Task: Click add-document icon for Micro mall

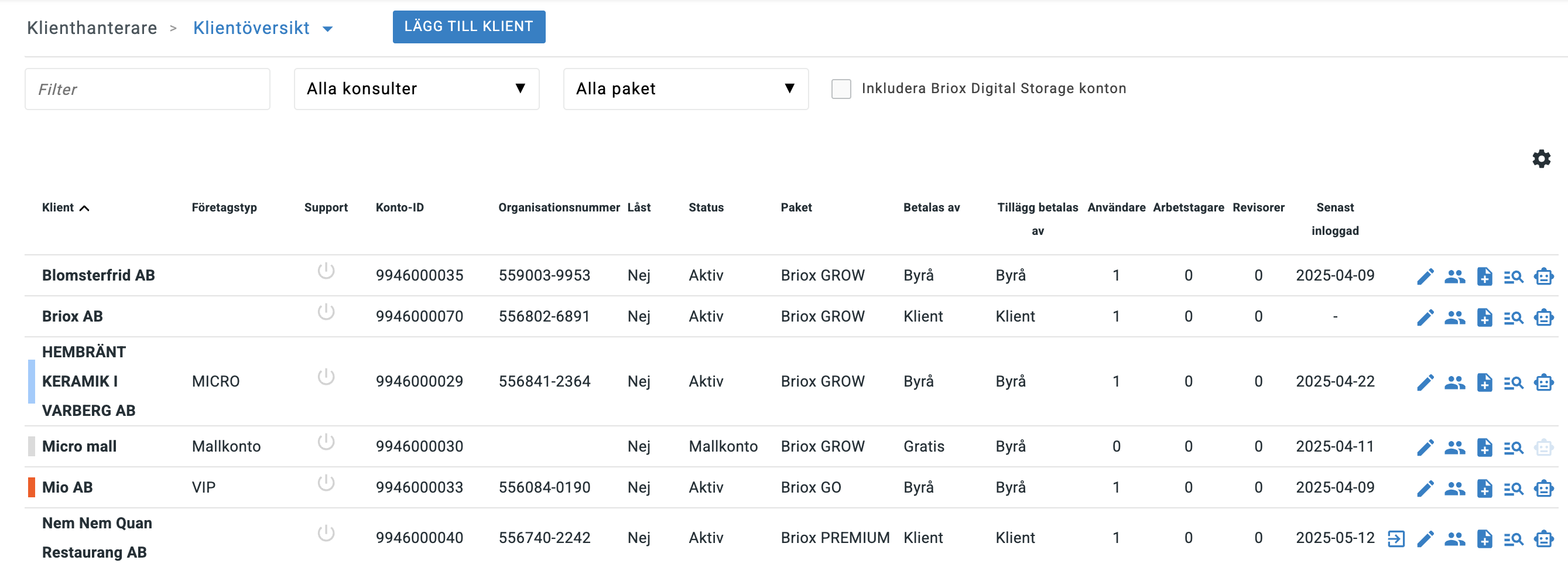Action: pos(1484,448)
